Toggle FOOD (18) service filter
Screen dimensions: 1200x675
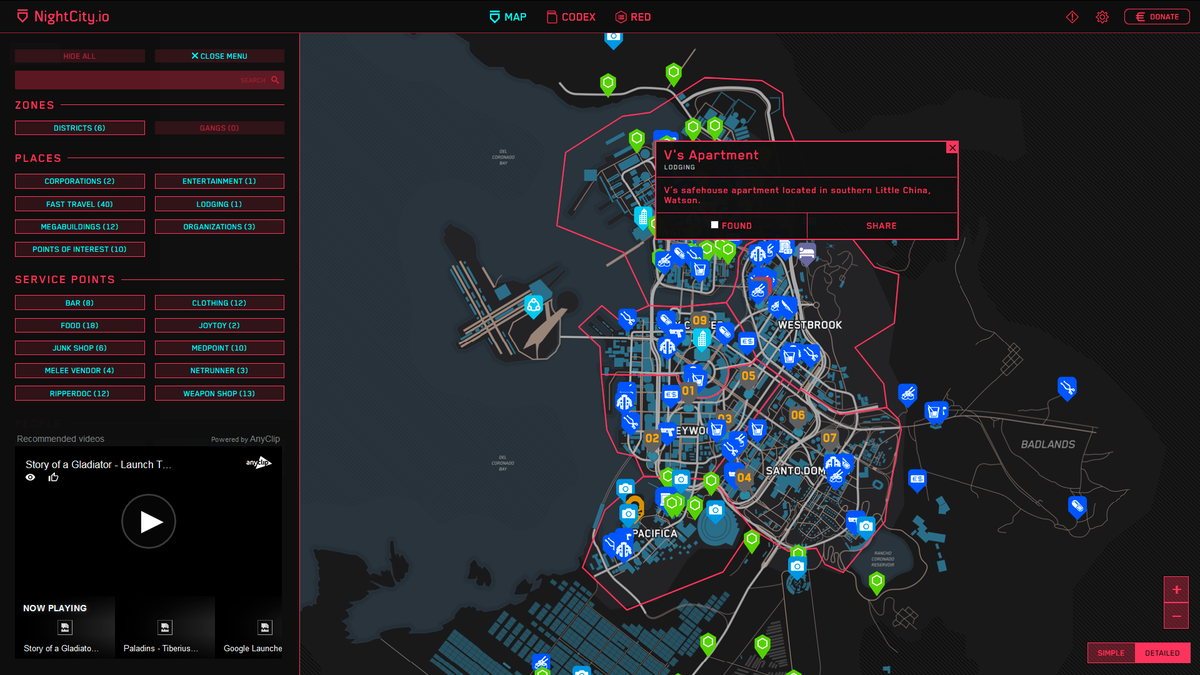point(80,325)
